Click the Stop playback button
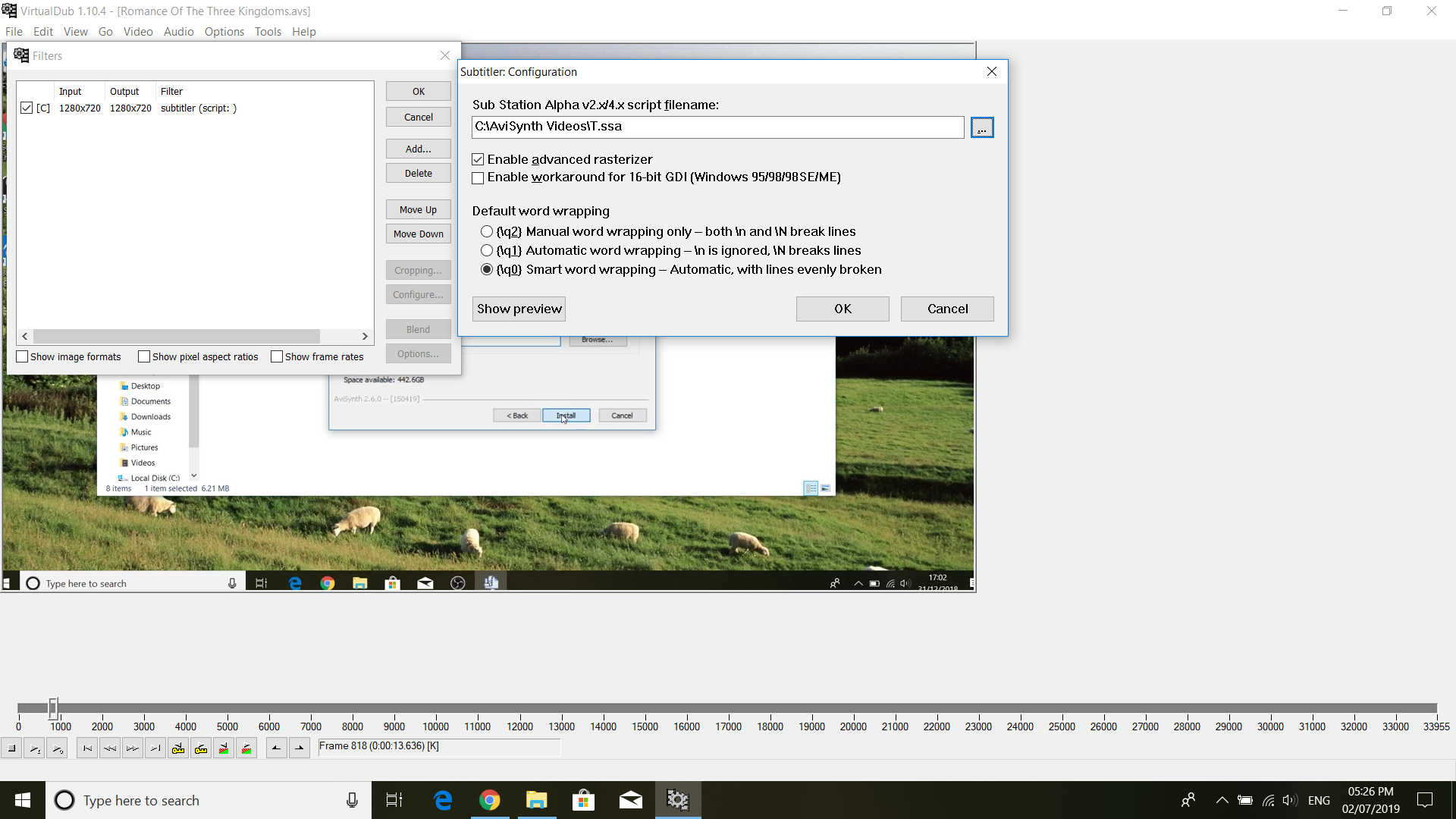Screen dimensions: 1456x819 point(11,748)
